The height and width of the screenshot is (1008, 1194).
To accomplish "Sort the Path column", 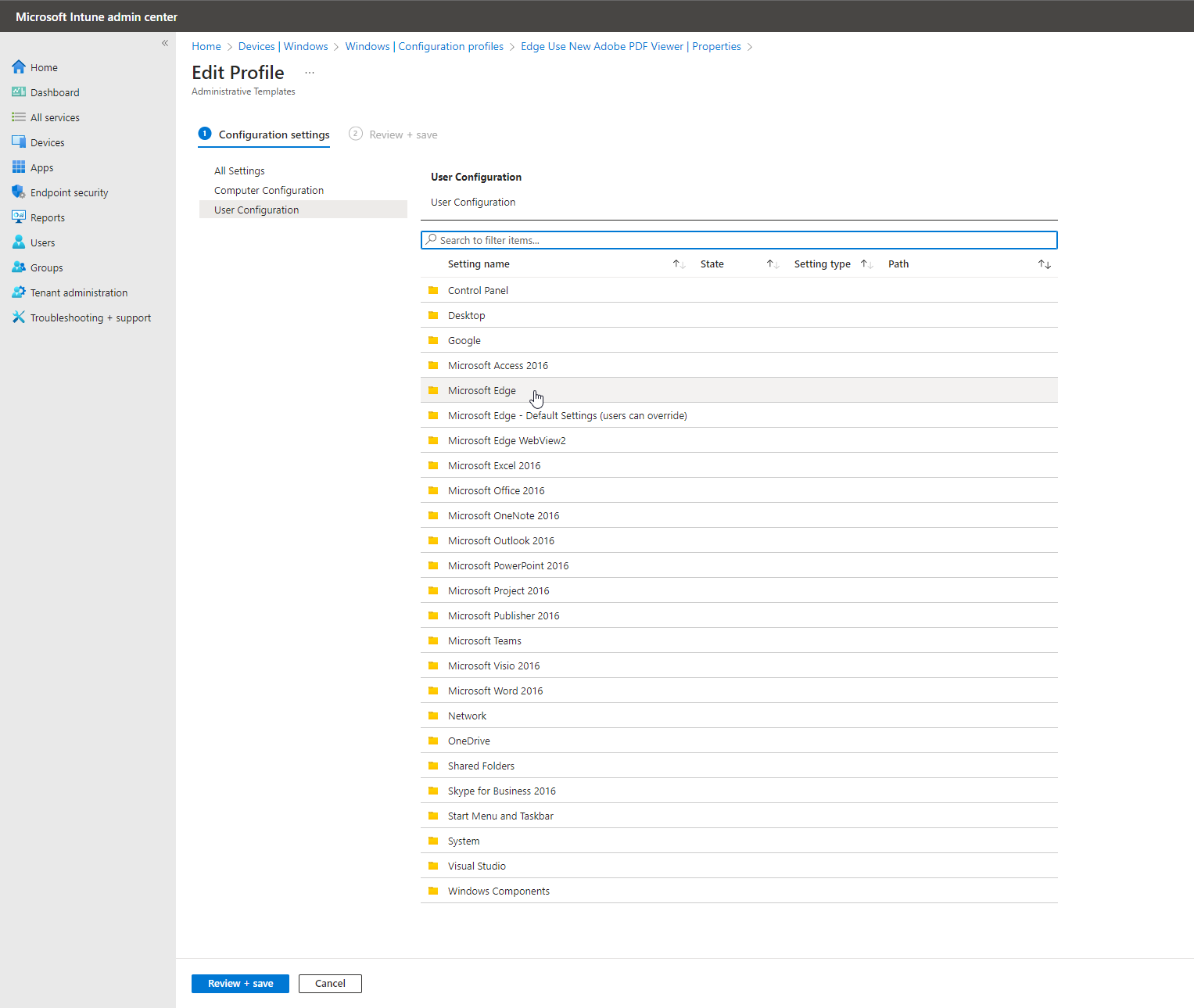I will 1044,264.
